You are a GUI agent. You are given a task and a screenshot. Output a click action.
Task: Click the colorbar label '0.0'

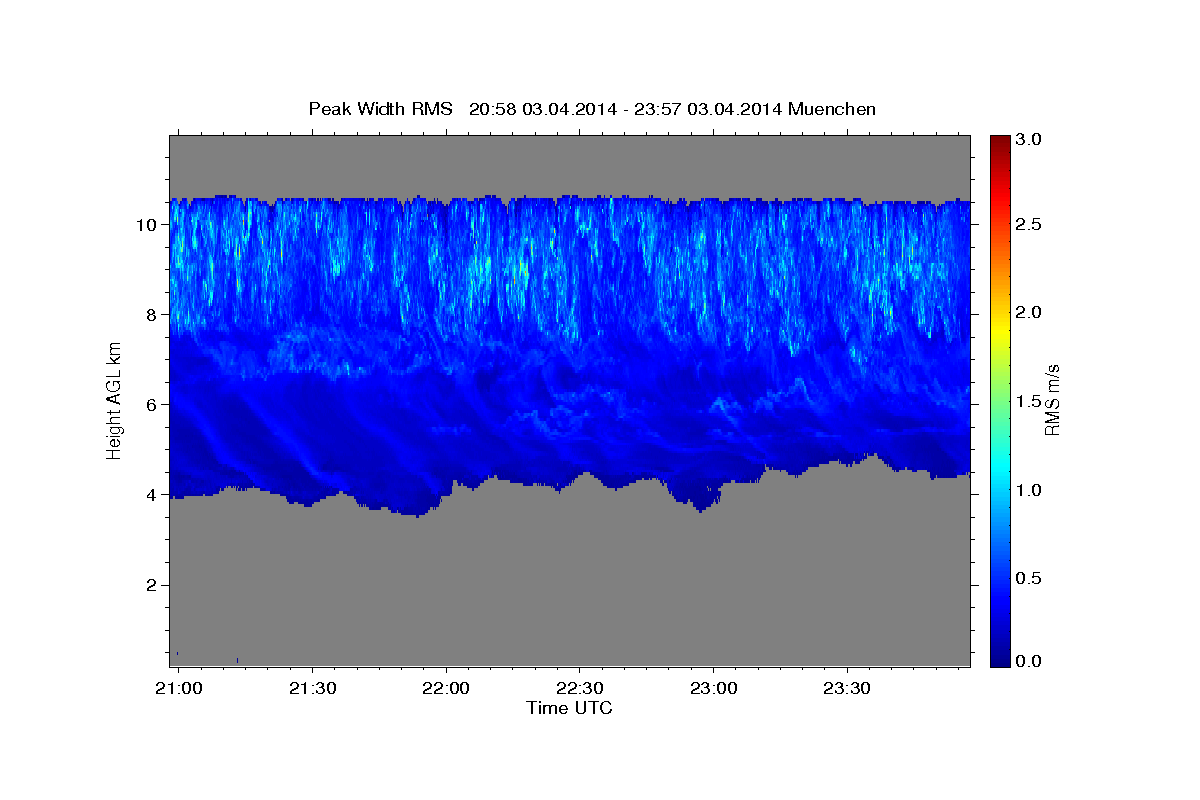pos(1029,661)
